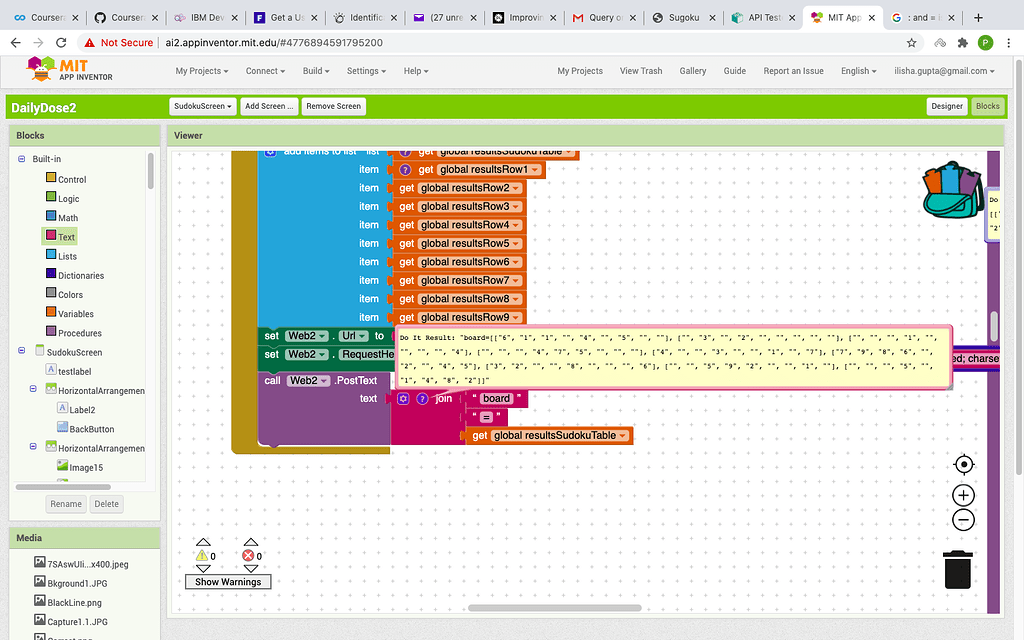Click the browser reload button
This screenshot has width=1024, height=640.
(61, 42)
